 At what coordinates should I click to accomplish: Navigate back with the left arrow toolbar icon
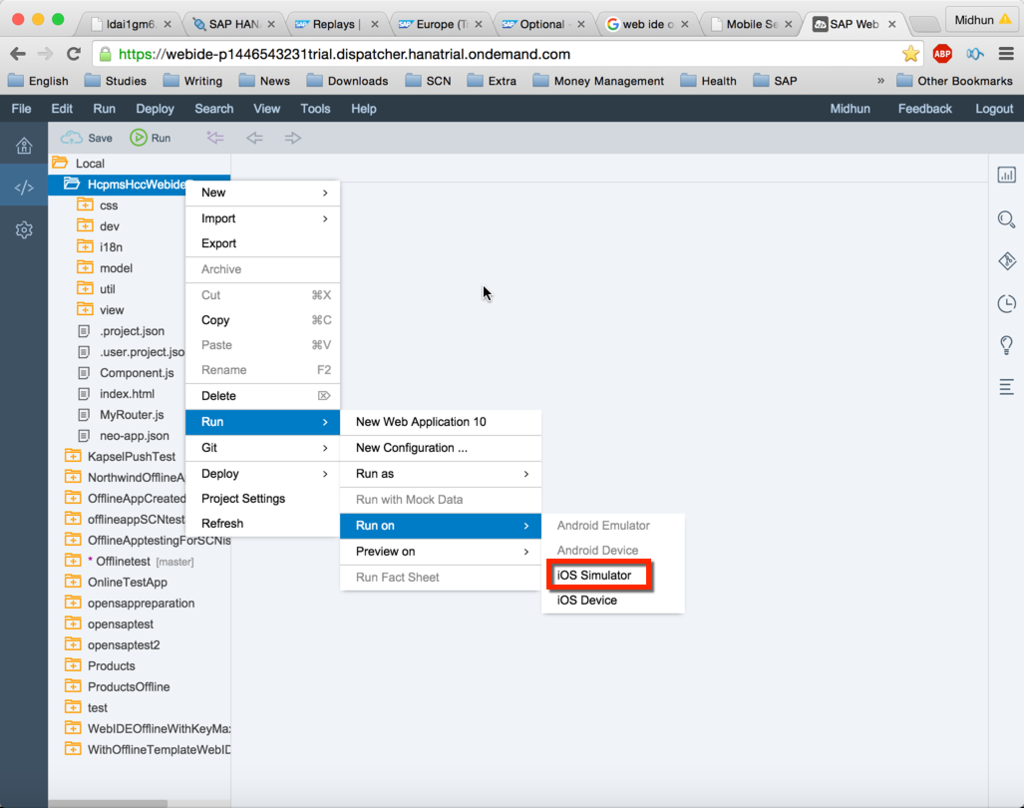pyautogui.click(x=254, y=138)
